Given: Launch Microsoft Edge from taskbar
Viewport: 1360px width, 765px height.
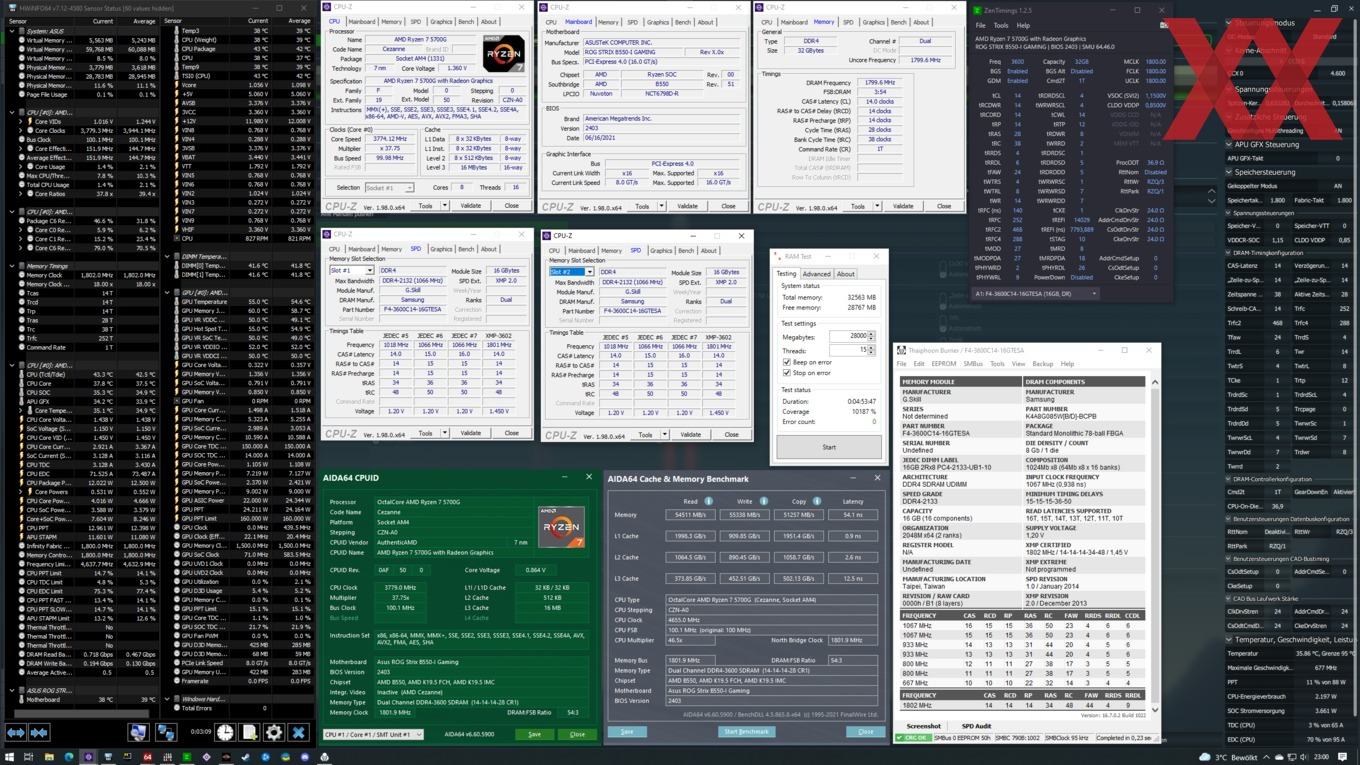Looking at the screenshot, I should point(68,757).
